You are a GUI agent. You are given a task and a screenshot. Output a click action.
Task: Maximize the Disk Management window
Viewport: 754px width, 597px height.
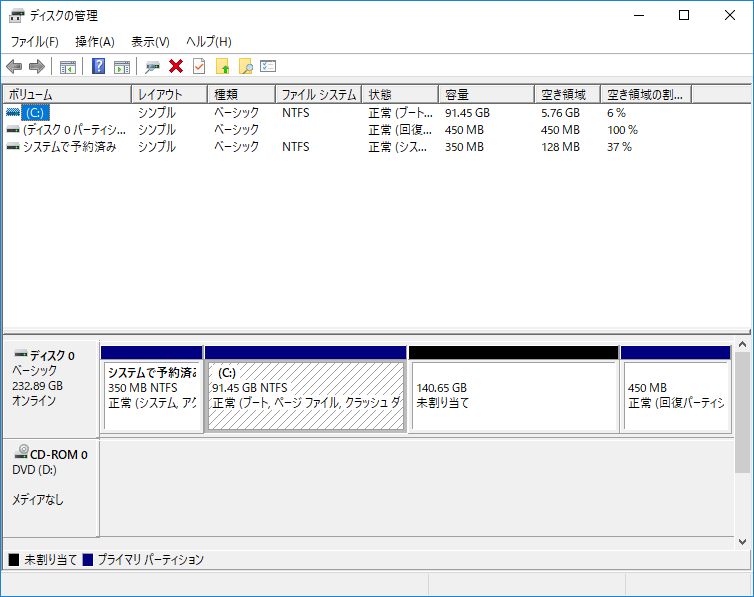(684, 15)
